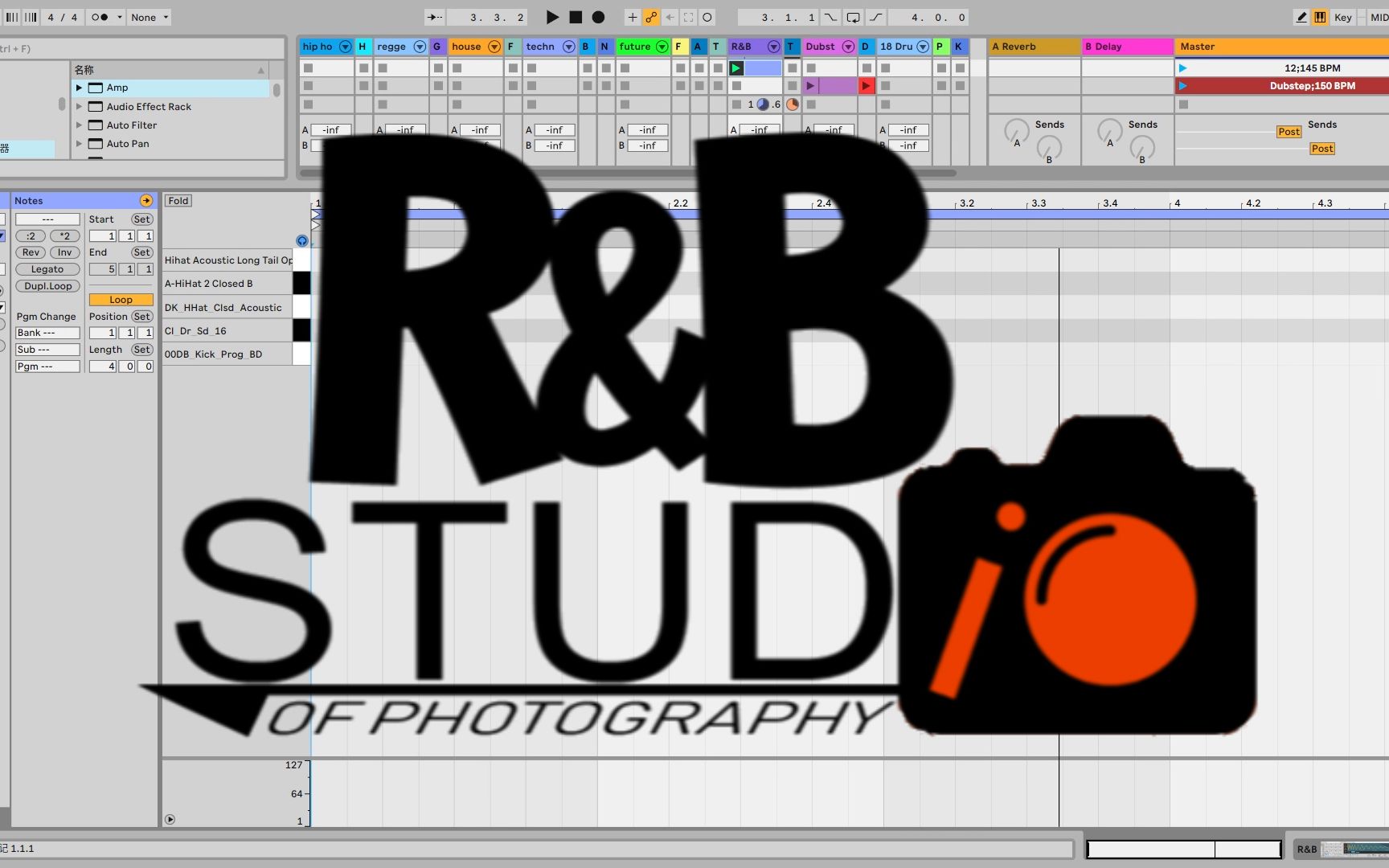Click the Phase Nudge Up icon
The height and width of the screenshot is (868, 1389).
31,17
